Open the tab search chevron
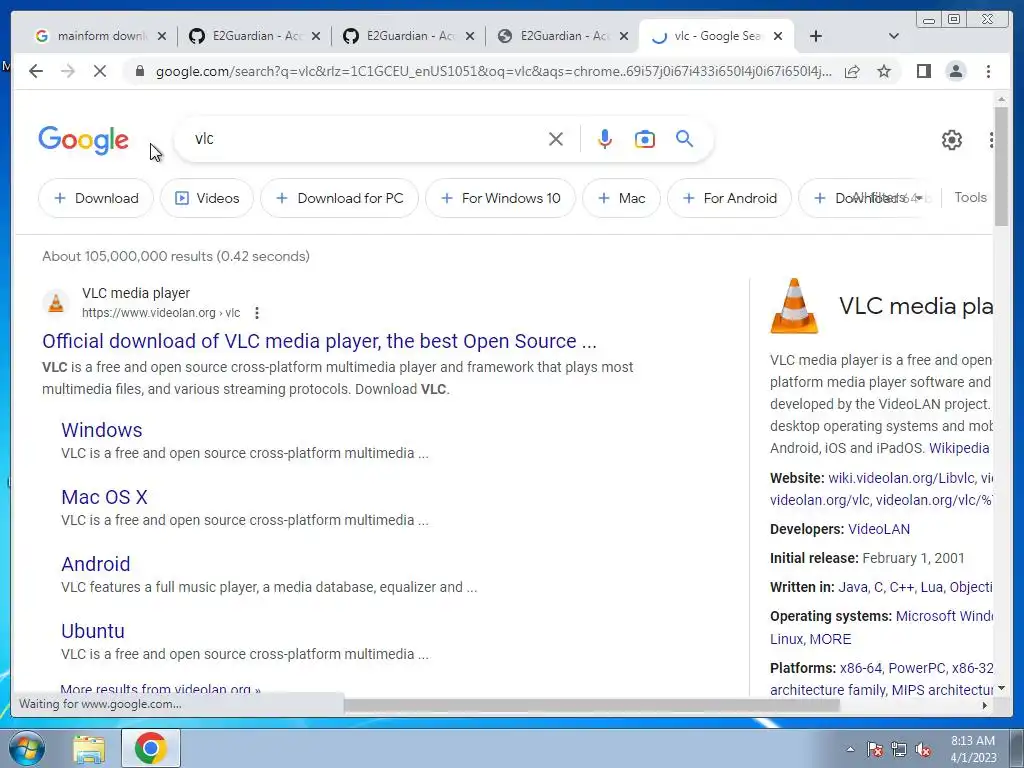The height and width of the screenshot is (768, 1024). coord(893,36)
